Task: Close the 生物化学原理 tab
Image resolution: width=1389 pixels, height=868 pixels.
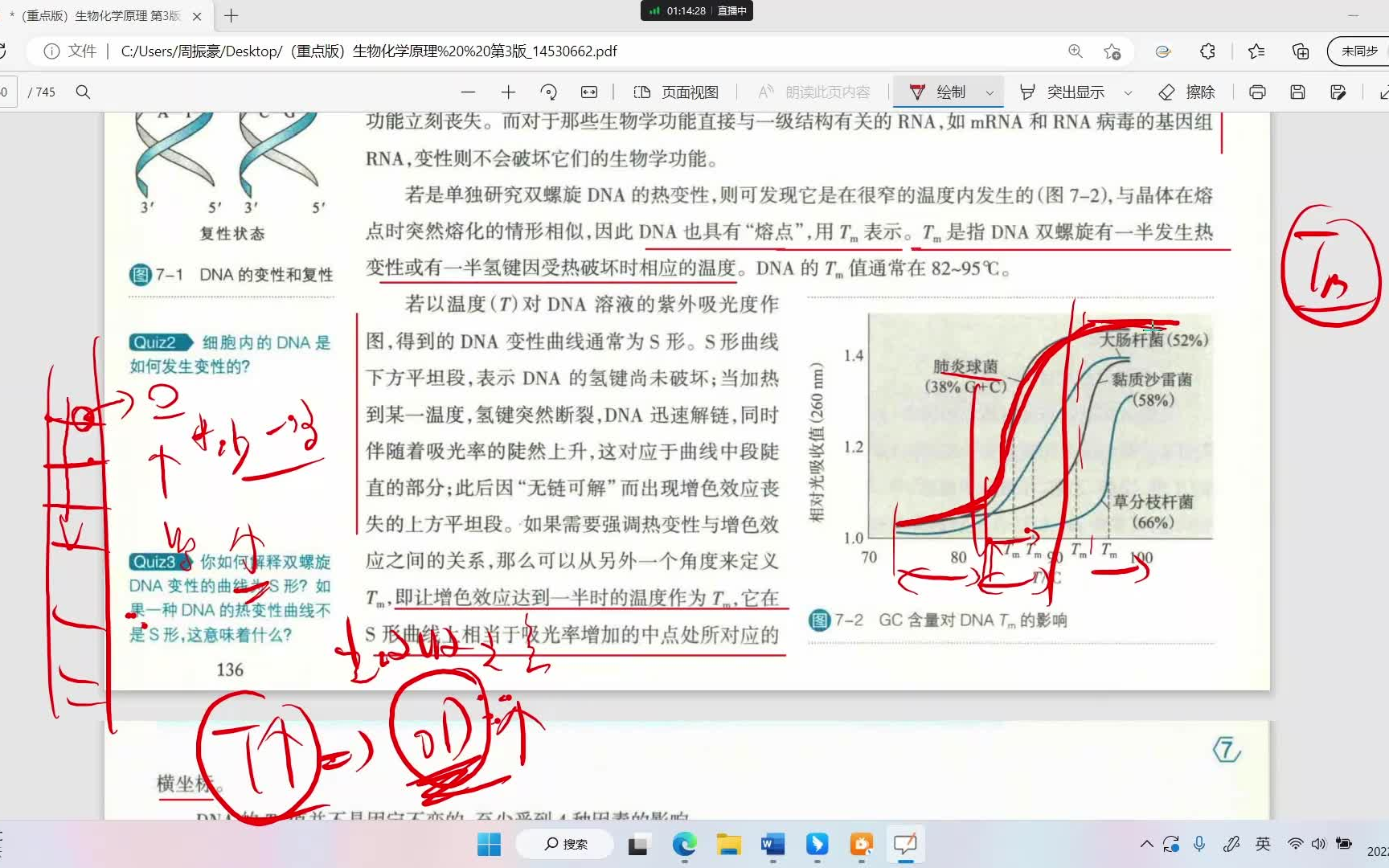Action: pyautogui.click(x=197, y=16)
